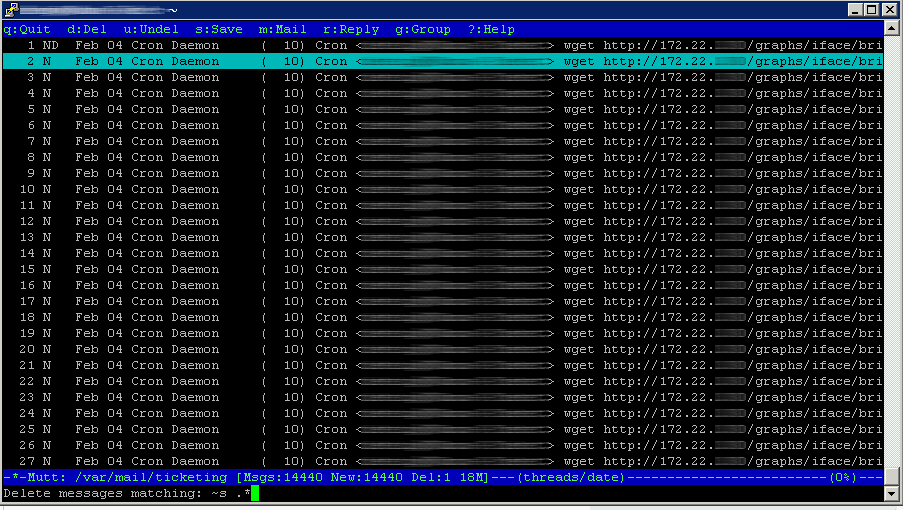Click the q:Quit shortcut in Mutt header

pyautogui.click(x=27, y=29)
